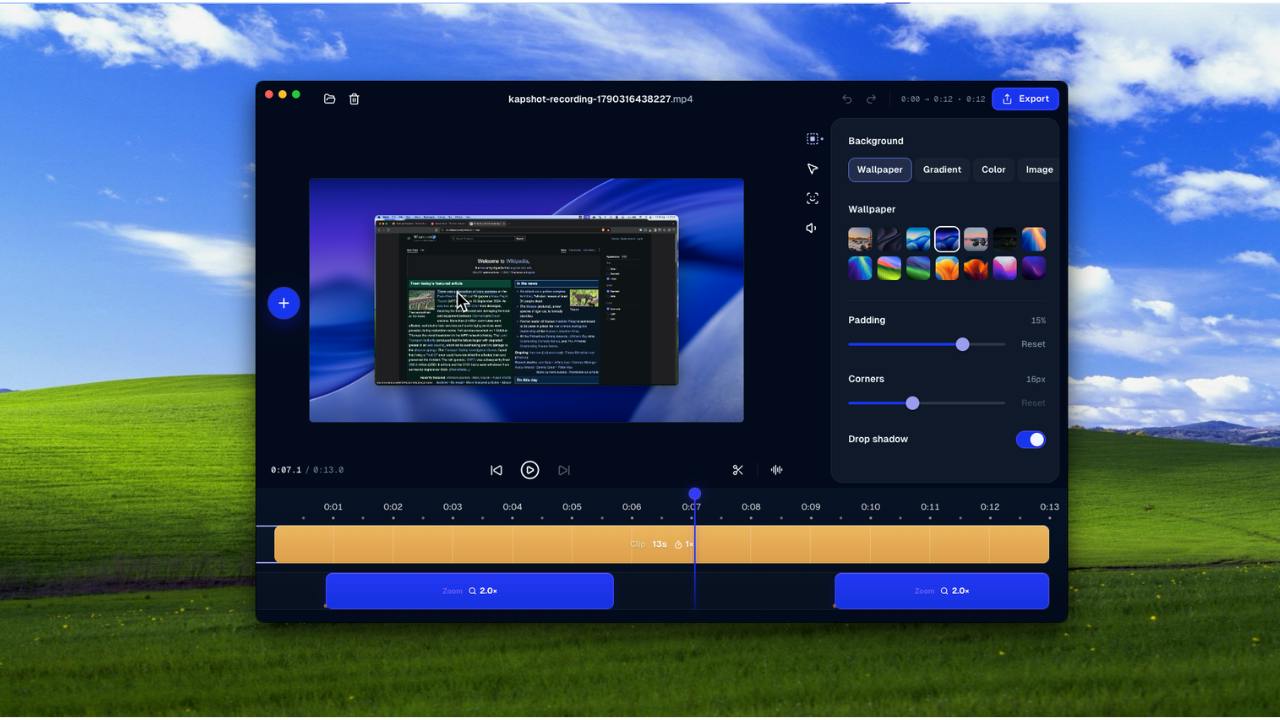Screen dimensions: 1280x720
Task: Click the playhead marker at 0:07
Action: pos(695,494)
